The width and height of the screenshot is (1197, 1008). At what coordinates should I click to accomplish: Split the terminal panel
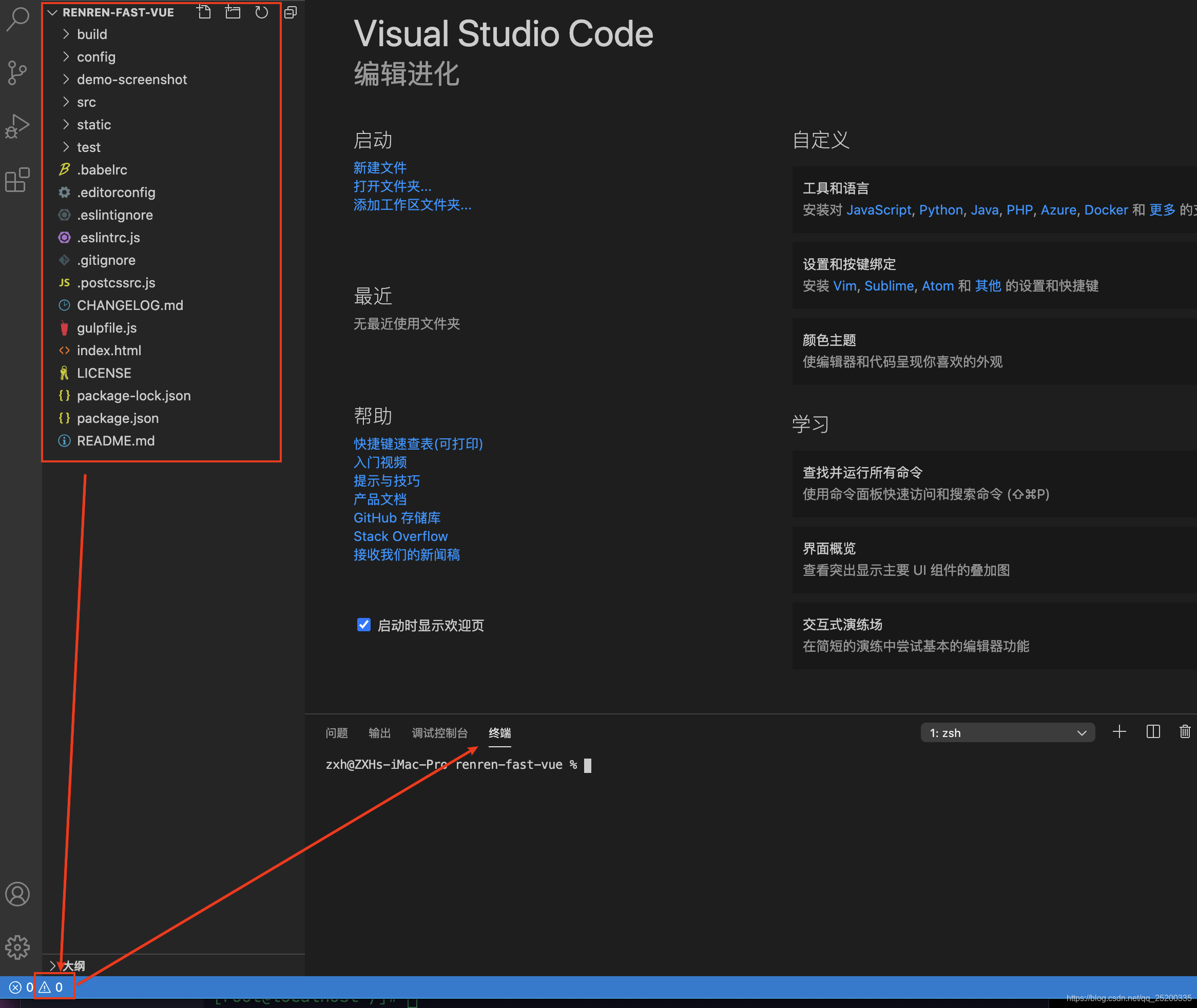pyautogui.click(x=1153, y=732)
